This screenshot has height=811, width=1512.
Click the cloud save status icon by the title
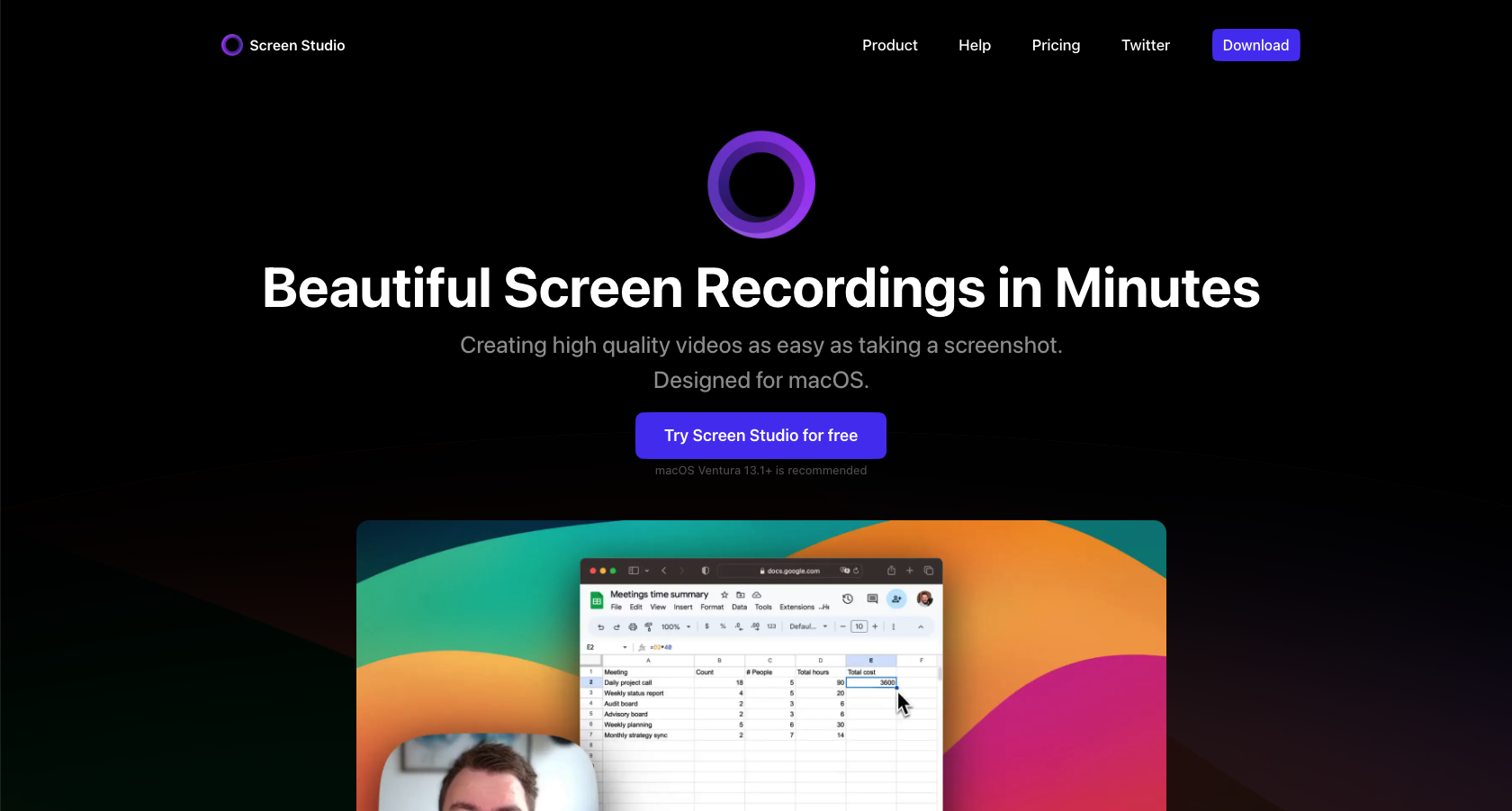tap(757, 595)
